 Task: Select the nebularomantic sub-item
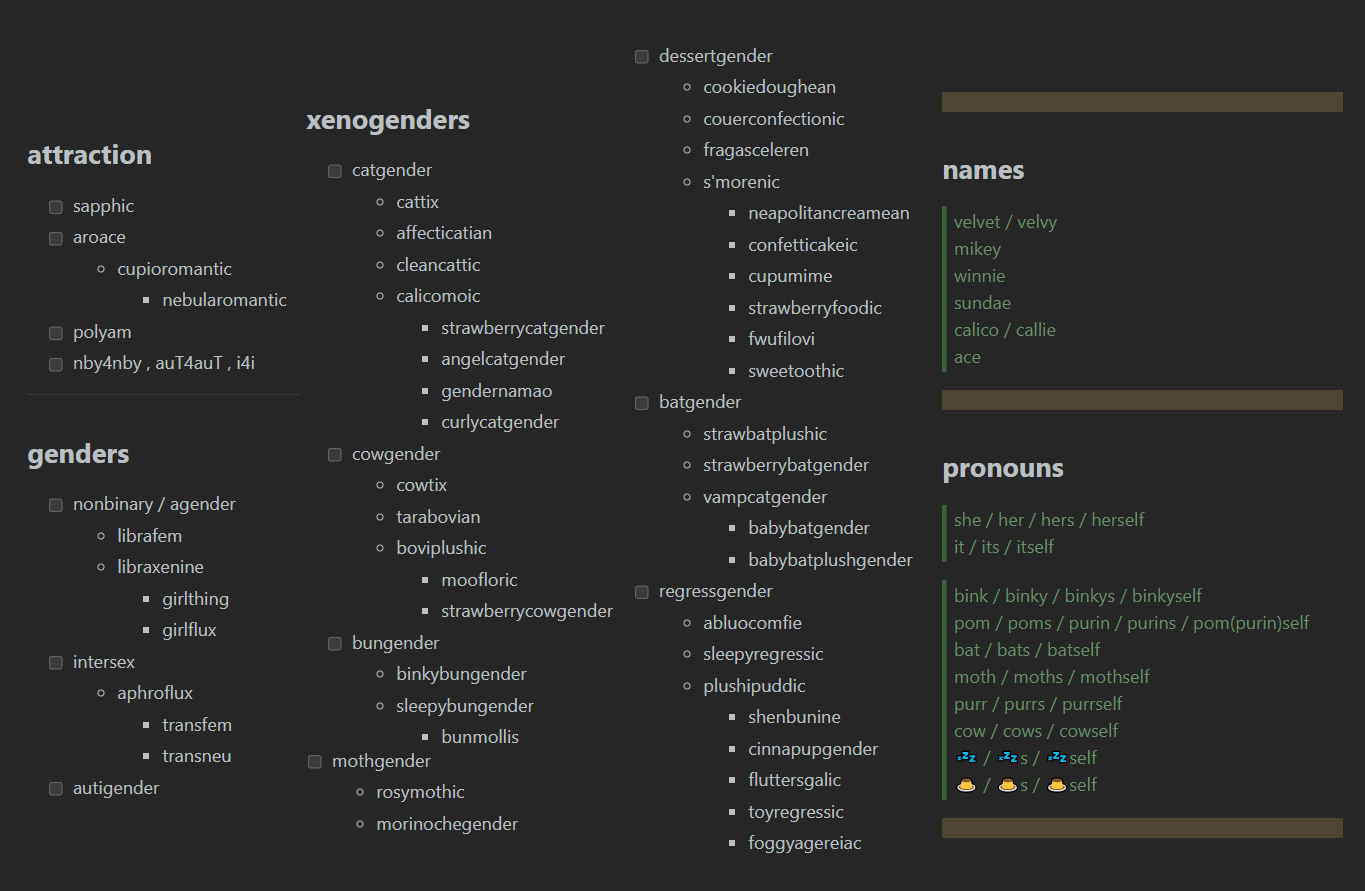[224, 300]
